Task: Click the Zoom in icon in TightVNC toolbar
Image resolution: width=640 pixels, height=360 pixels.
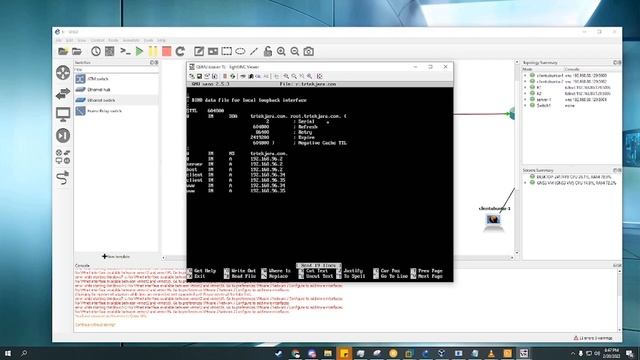Action: tap(286, 76)
